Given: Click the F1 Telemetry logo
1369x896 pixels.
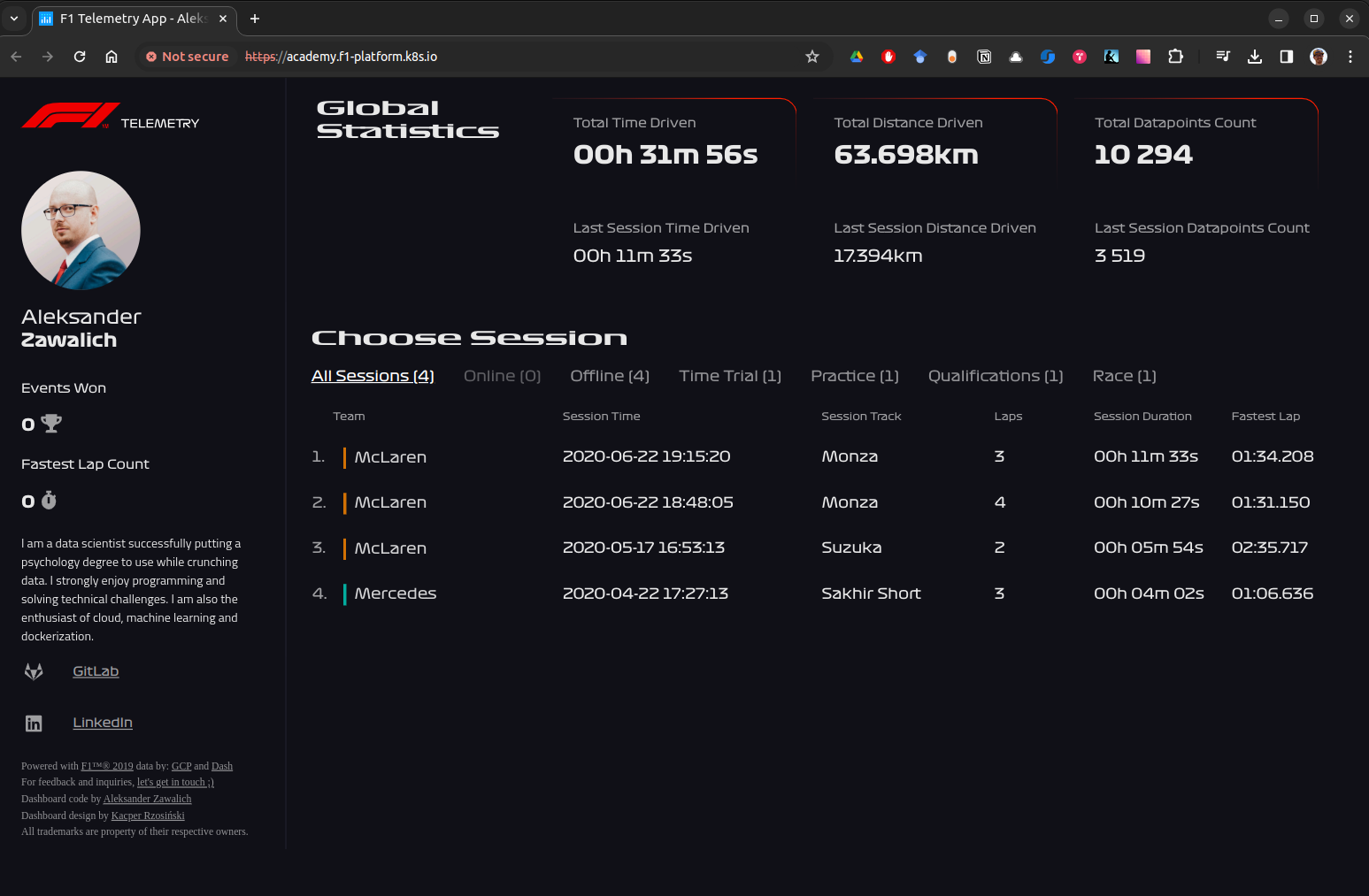Looking at the screenshot, I should (x=111, y=117).
